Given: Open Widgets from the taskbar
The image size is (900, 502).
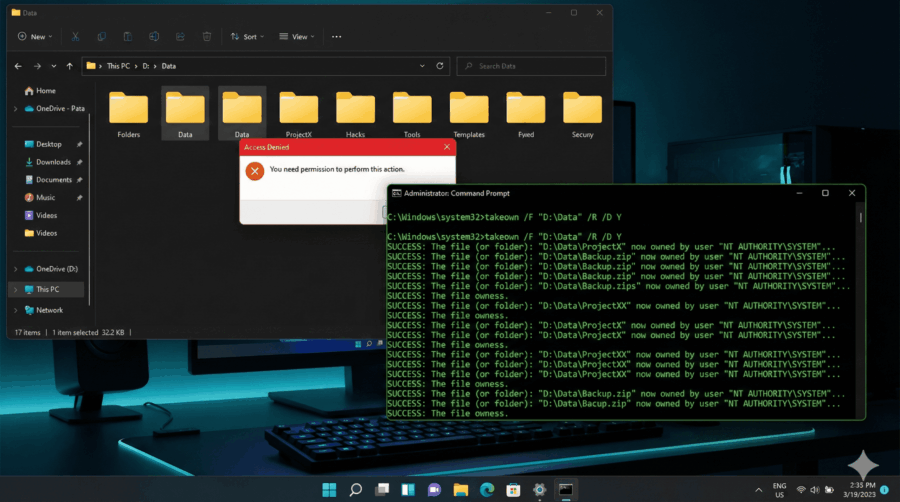Looking at the screenshot, I should coord(408,489).
